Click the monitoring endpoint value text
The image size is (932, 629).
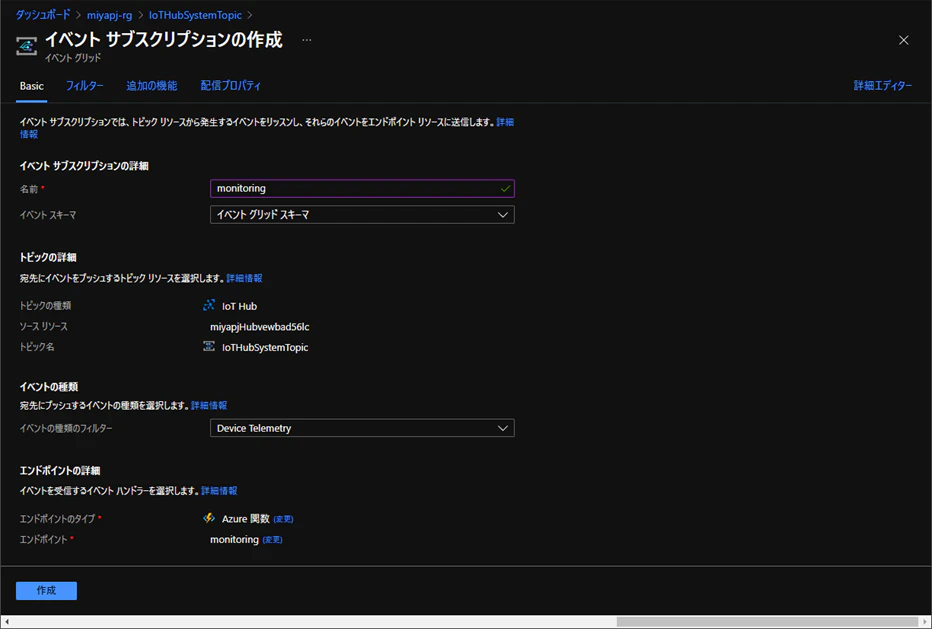point(234,540)
